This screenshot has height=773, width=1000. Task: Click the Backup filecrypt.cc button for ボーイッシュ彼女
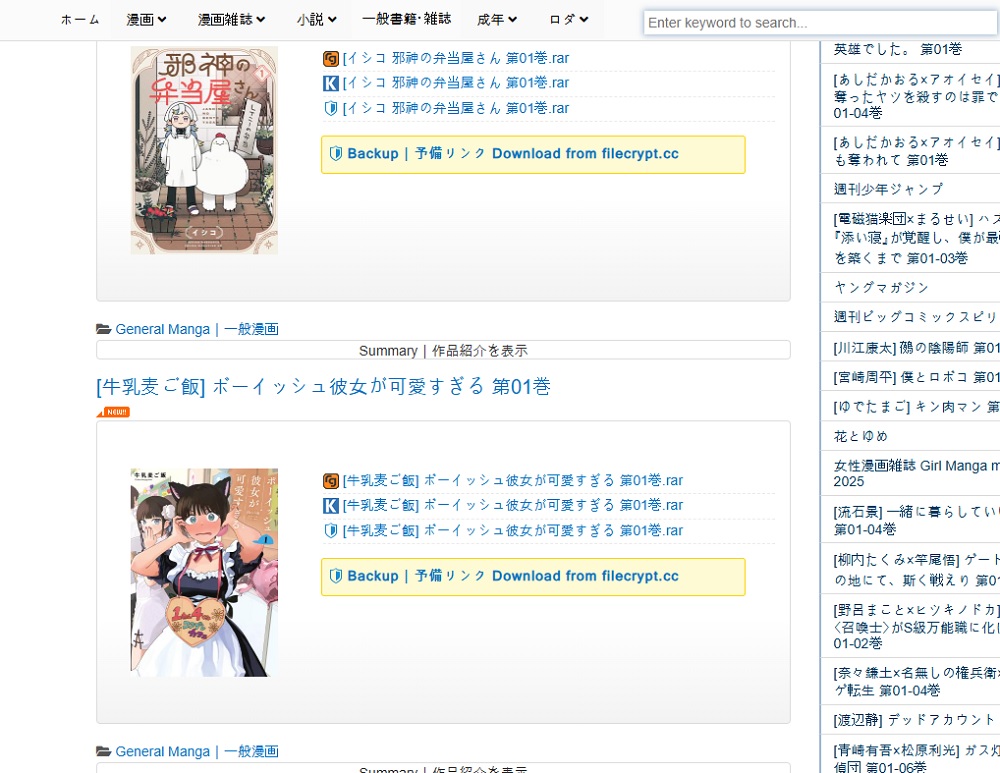tap(532, 576)
